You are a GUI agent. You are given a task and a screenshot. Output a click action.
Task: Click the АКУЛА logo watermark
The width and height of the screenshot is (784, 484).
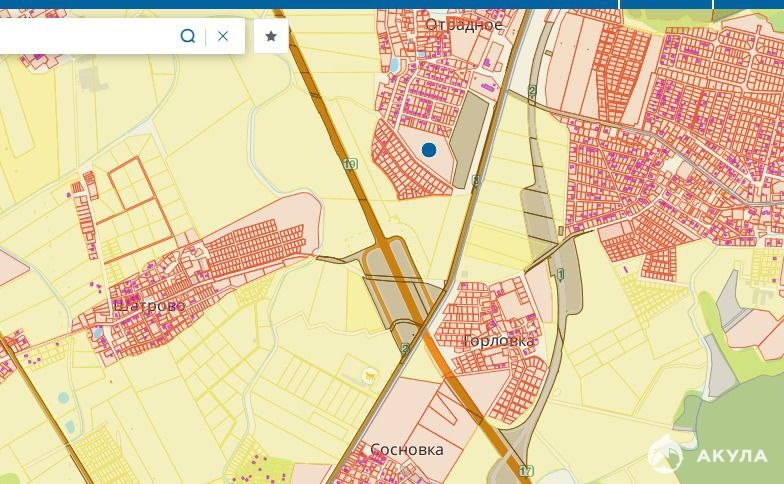coord(708,456)
